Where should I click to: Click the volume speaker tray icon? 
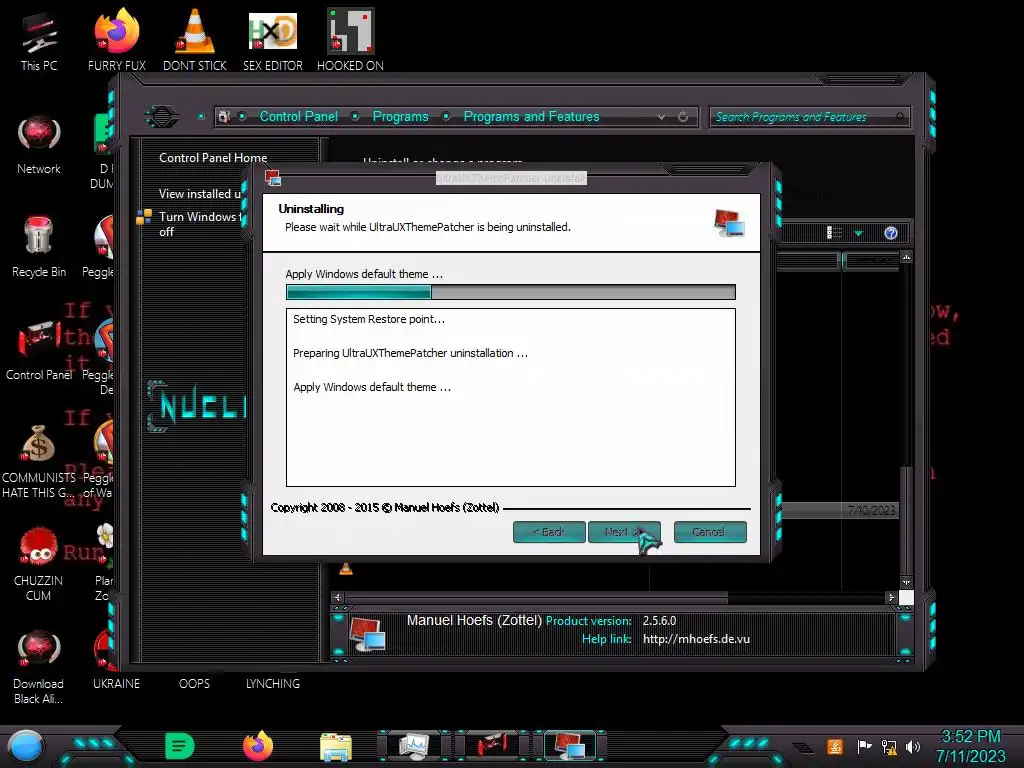[x=913, y=746]
